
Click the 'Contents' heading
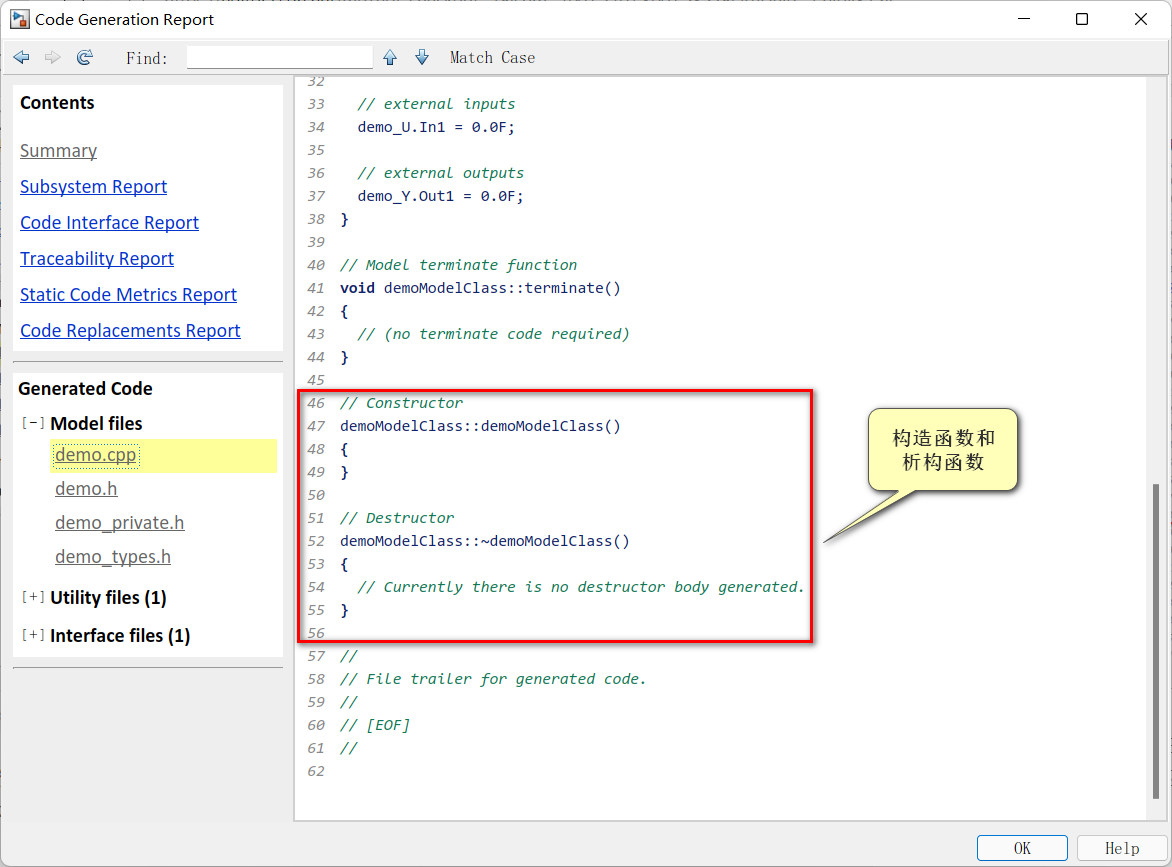pyautogui.click(x=57, y=102)
